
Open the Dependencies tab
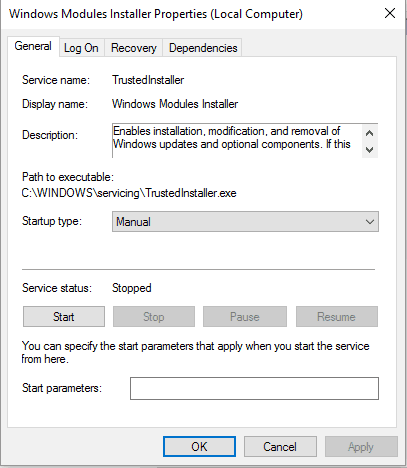click(203, 48)
